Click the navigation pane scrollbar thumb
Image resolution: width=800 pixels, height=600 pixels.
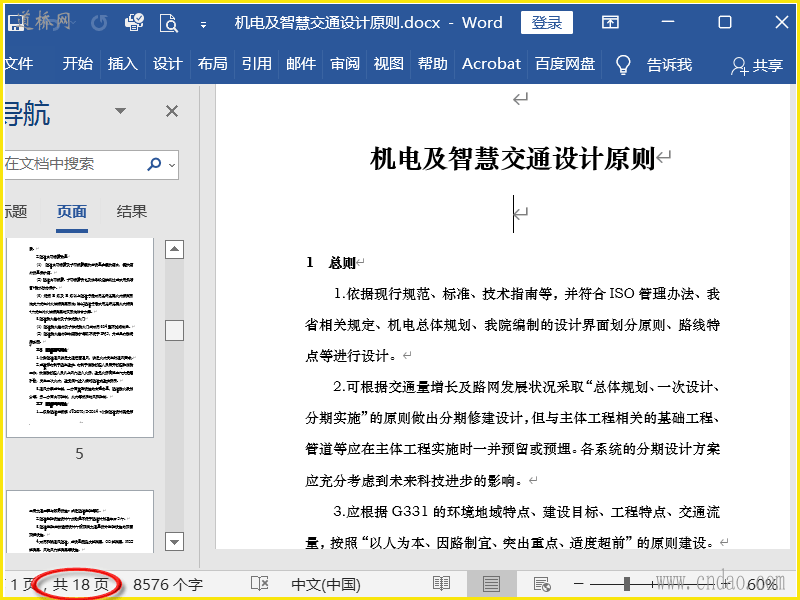[x=174, y=331]
